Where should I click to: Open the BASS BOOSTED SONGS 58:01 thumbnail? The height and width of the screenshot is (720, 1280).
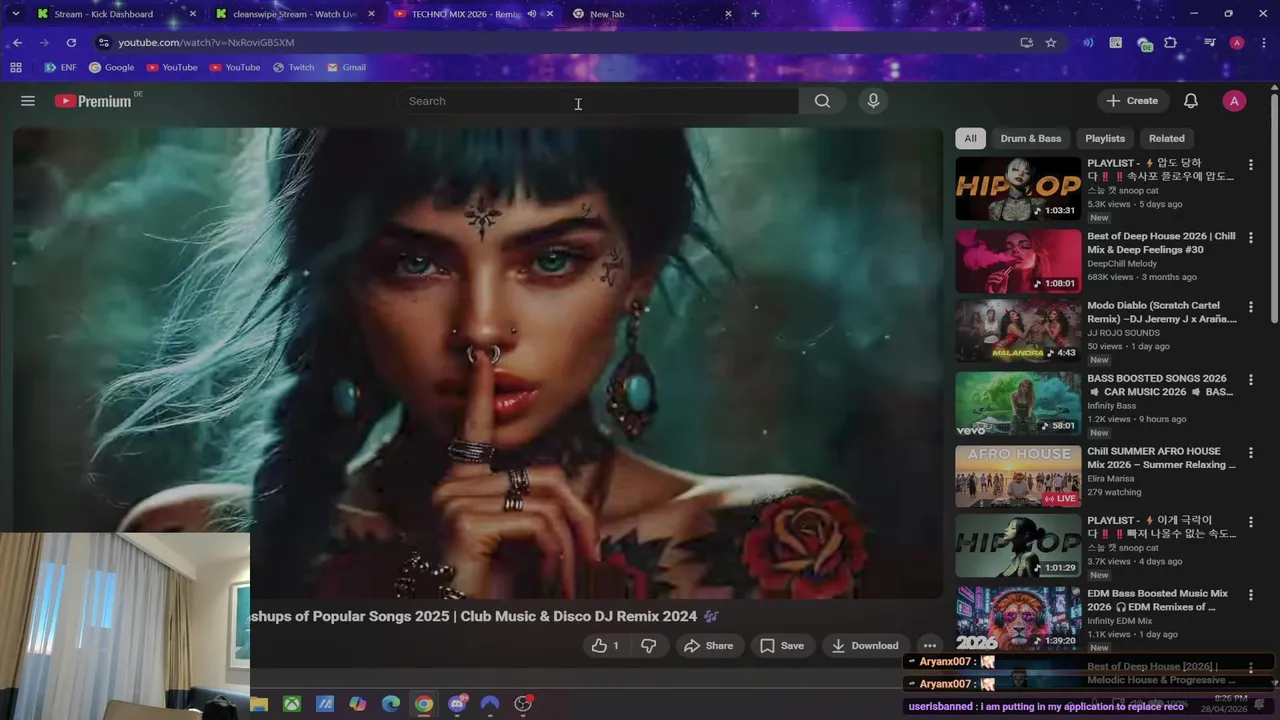(1018, 404)
